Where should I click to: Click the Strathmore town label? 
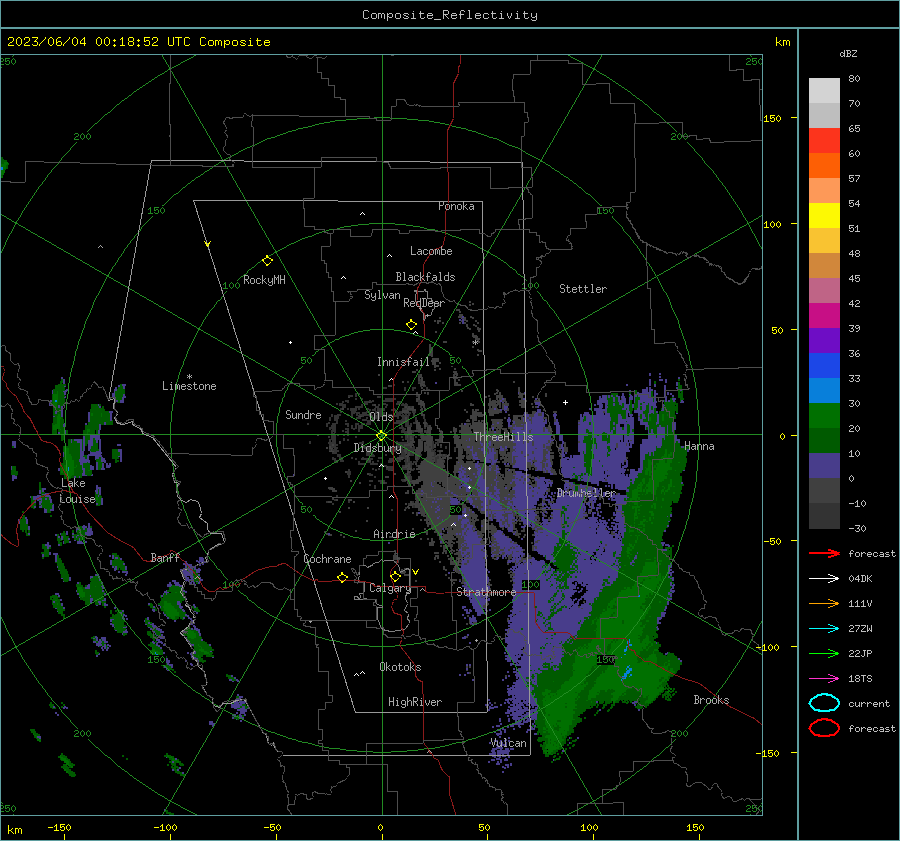(486, 592)
